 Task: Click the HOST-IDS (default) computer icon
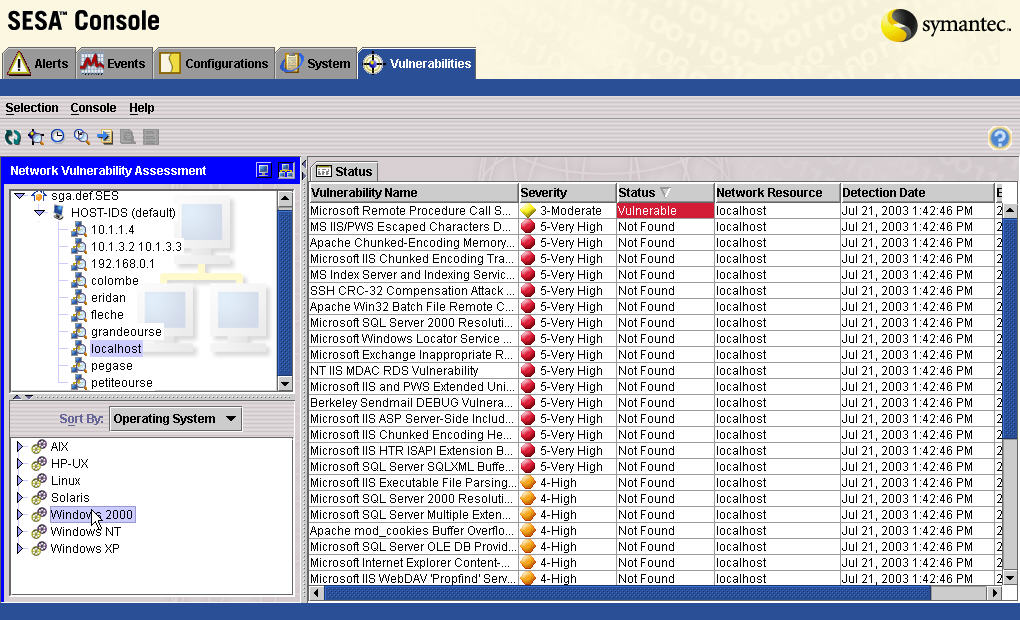(x=59, y=212)
